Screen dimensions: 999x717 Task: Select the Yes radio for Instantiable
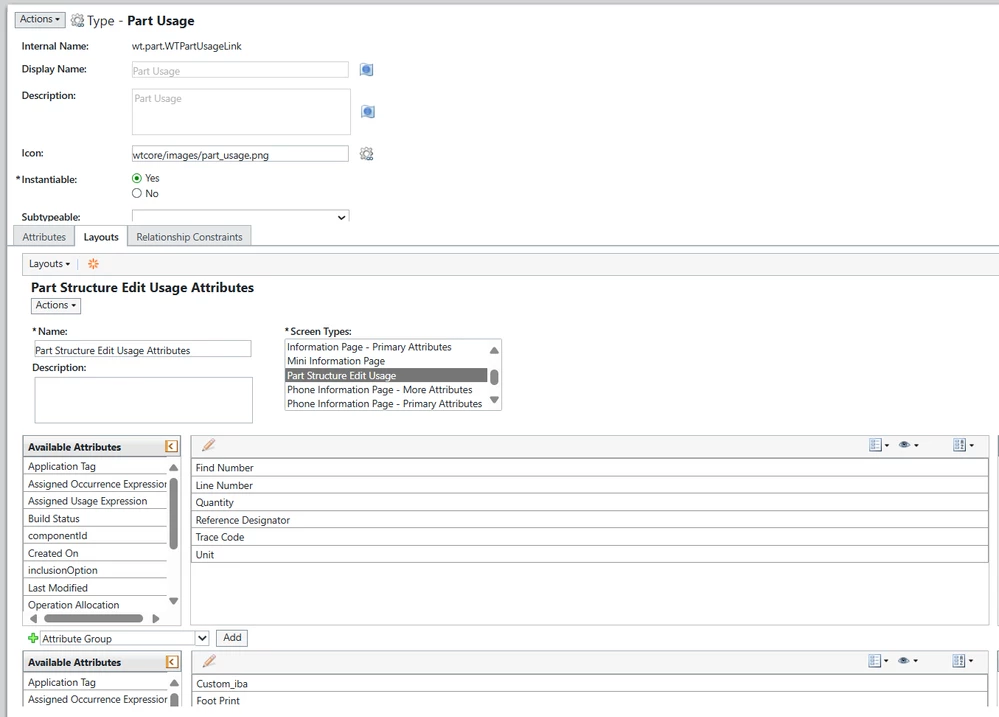coord(137,178)
